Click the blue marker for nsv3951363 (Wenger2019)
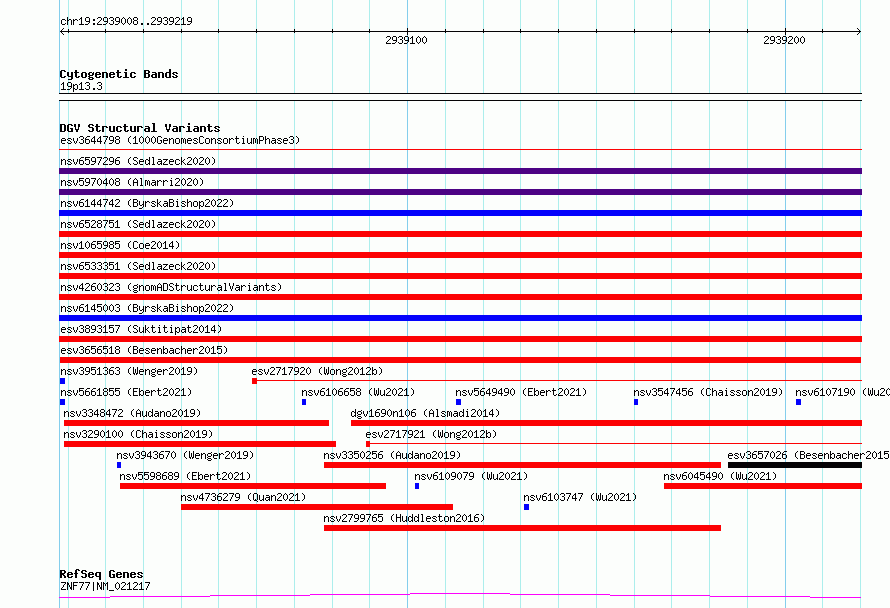Screen dimensions: 890x608 pyautogui.click(x=62, y=381)
